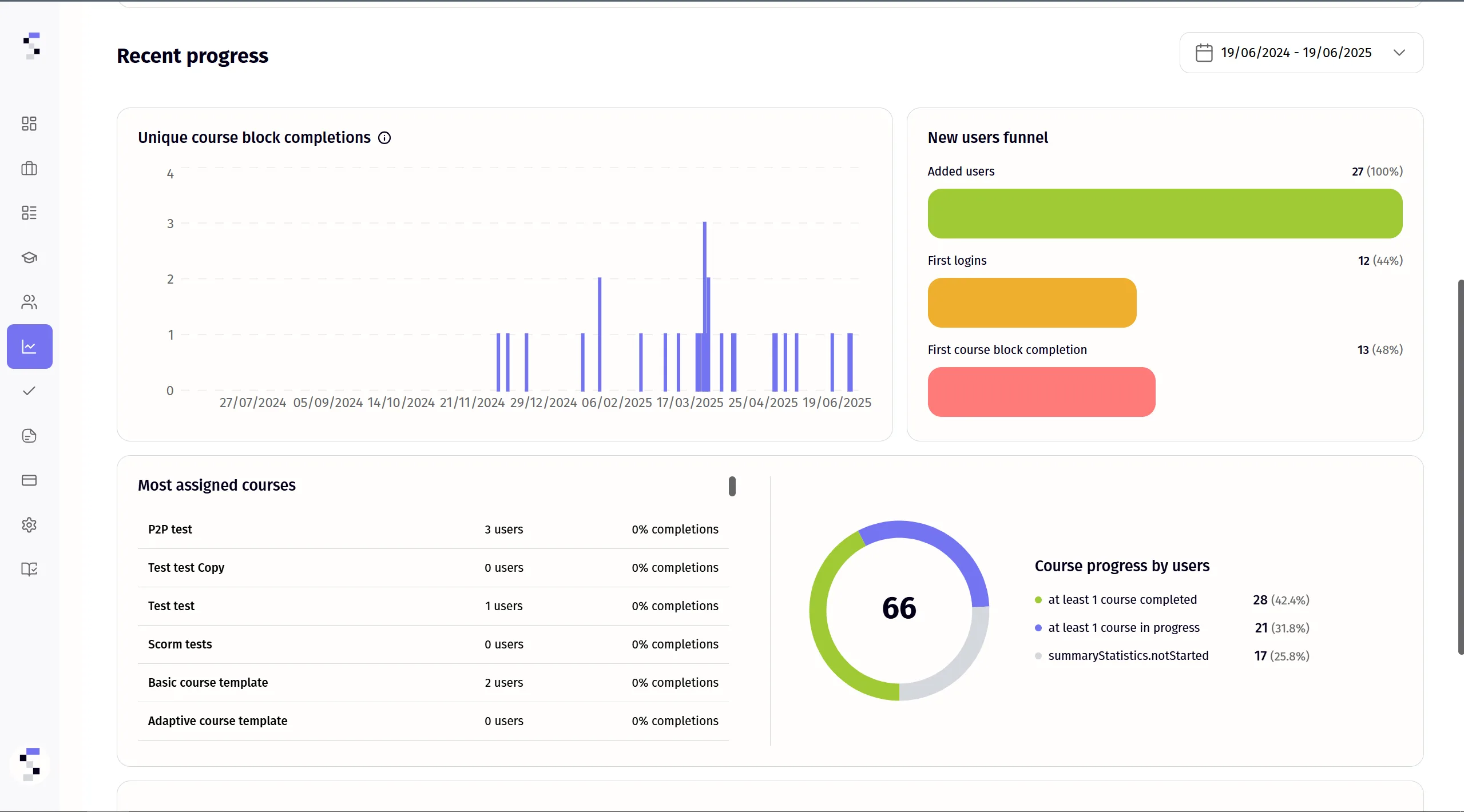
Task: Select the P2P test course row
Action: pos(433,530)
